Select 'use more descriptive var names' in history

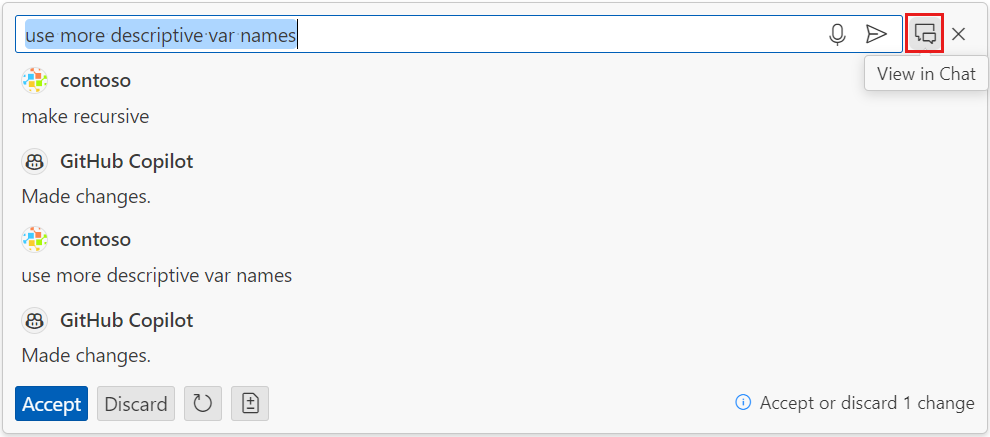pos(157,275)
